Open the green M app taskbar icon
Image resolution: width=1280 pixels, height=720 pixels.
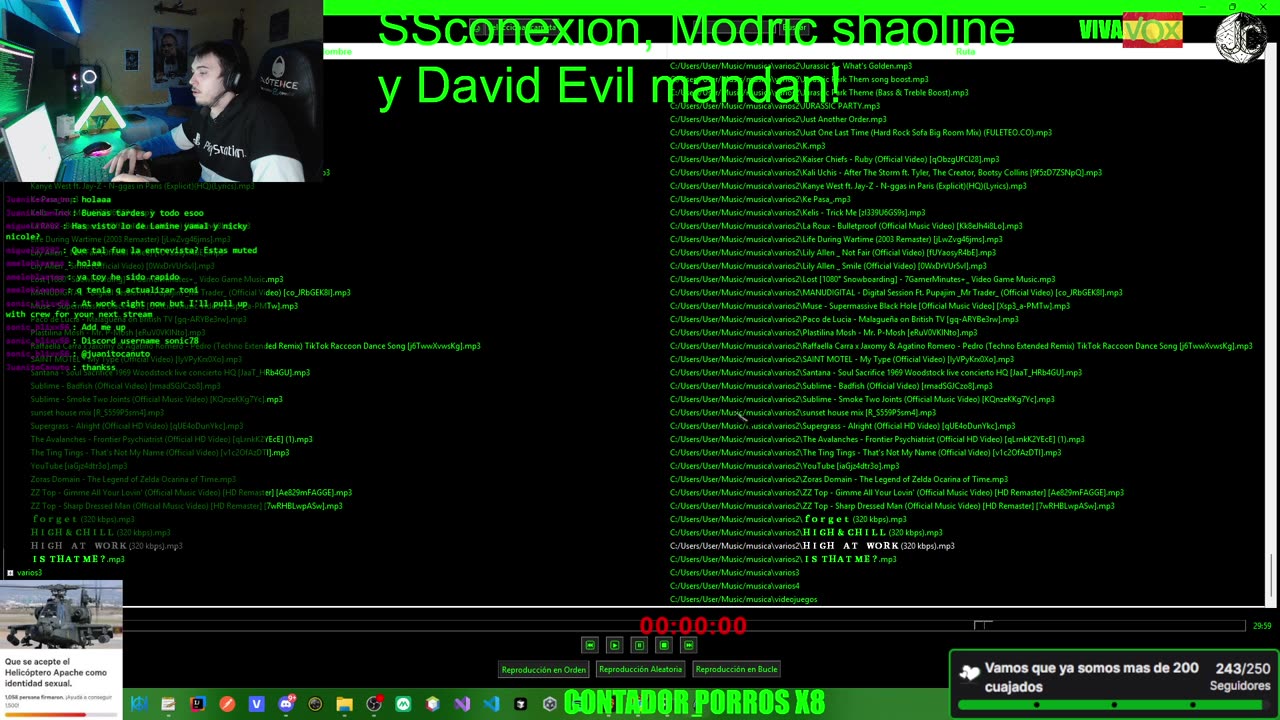(403, 704)
